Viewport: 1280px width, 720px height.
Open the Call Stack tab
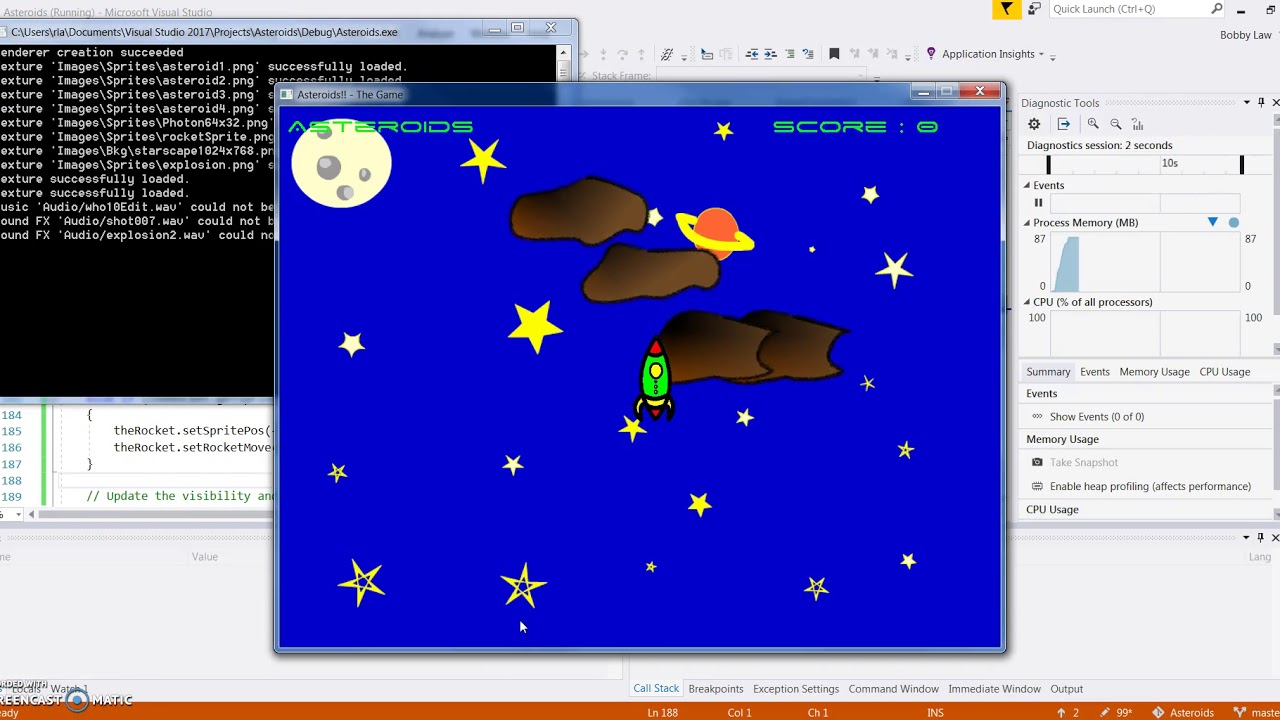[656, 688]
